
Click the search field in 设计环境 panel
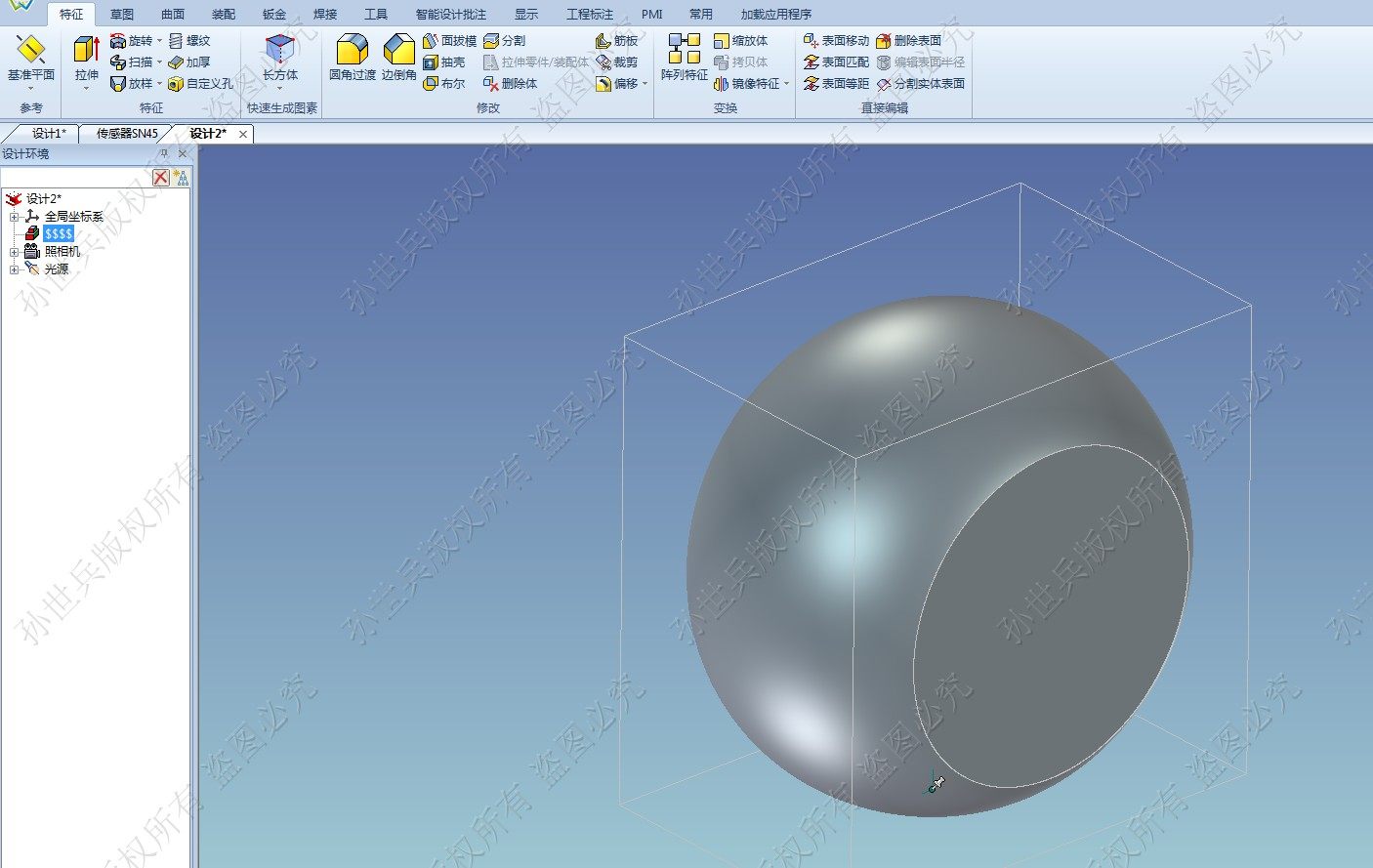(x=73, y=177)
